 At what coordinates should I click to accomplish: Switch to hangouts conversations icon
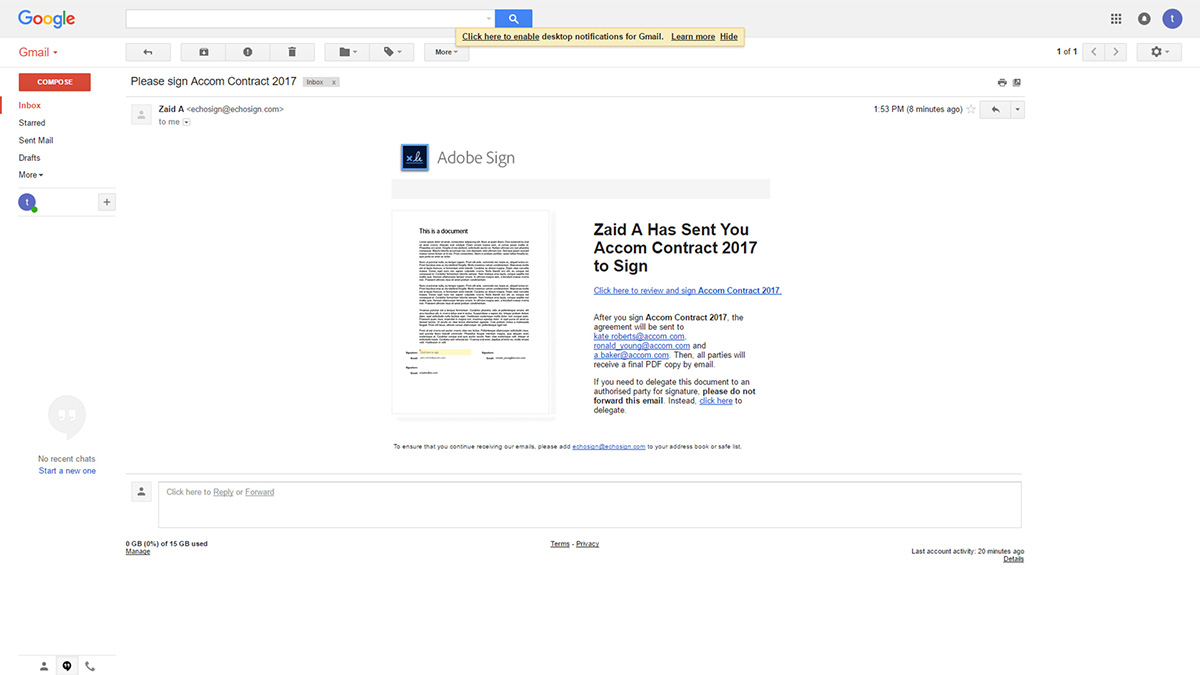(x=67, y=666)
